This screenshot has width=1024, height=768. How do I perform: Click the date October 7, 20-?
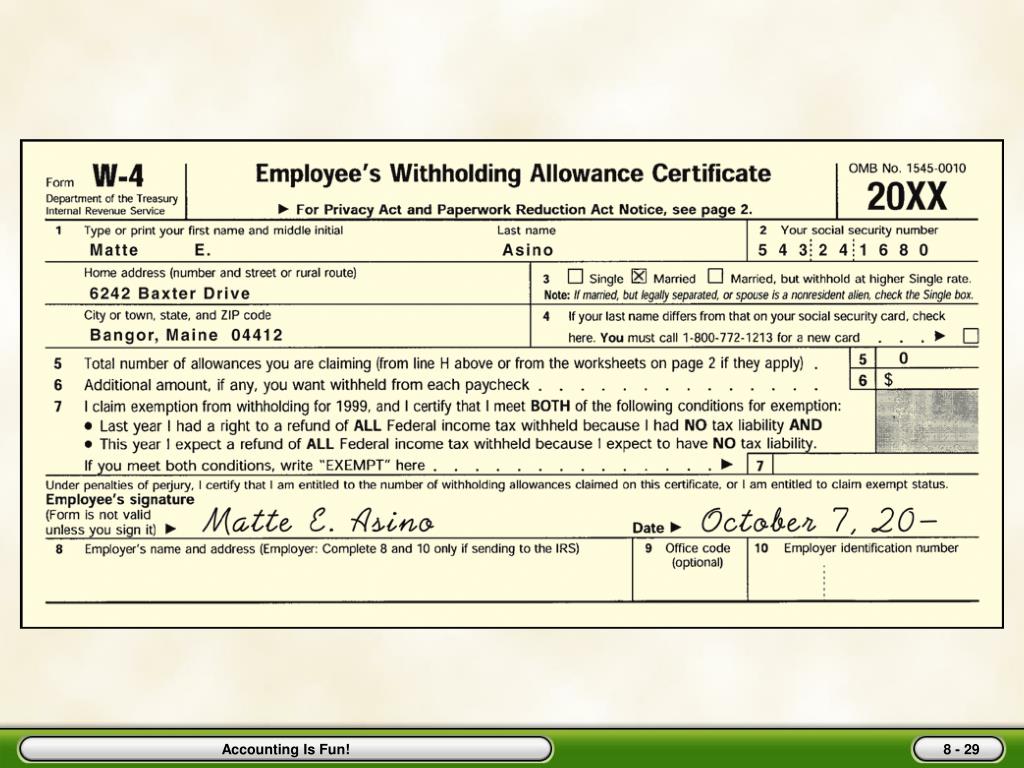pyautogui.click(x=820, y=520)
